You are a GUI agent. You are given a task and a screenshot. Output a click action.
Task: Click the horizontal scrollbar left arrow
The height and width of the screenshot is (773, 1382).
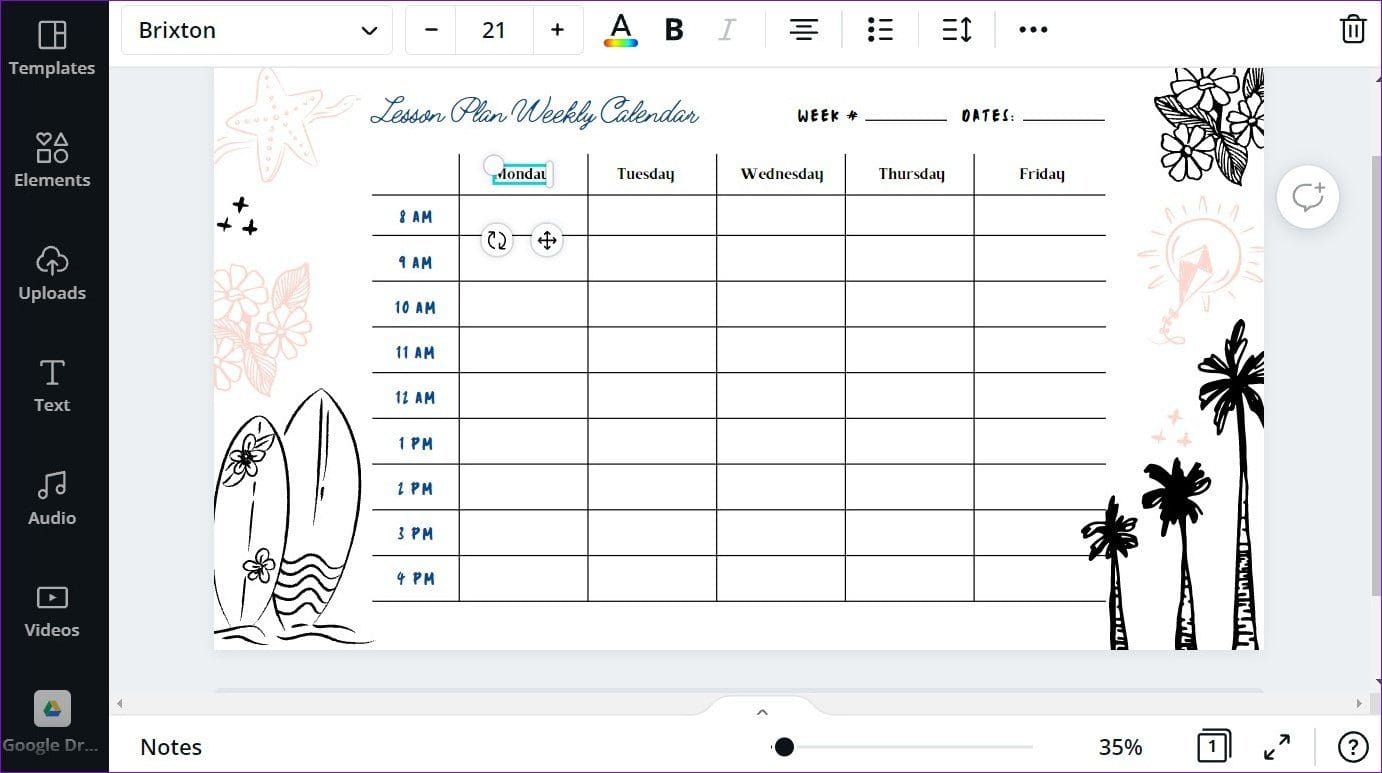(120, 704)
